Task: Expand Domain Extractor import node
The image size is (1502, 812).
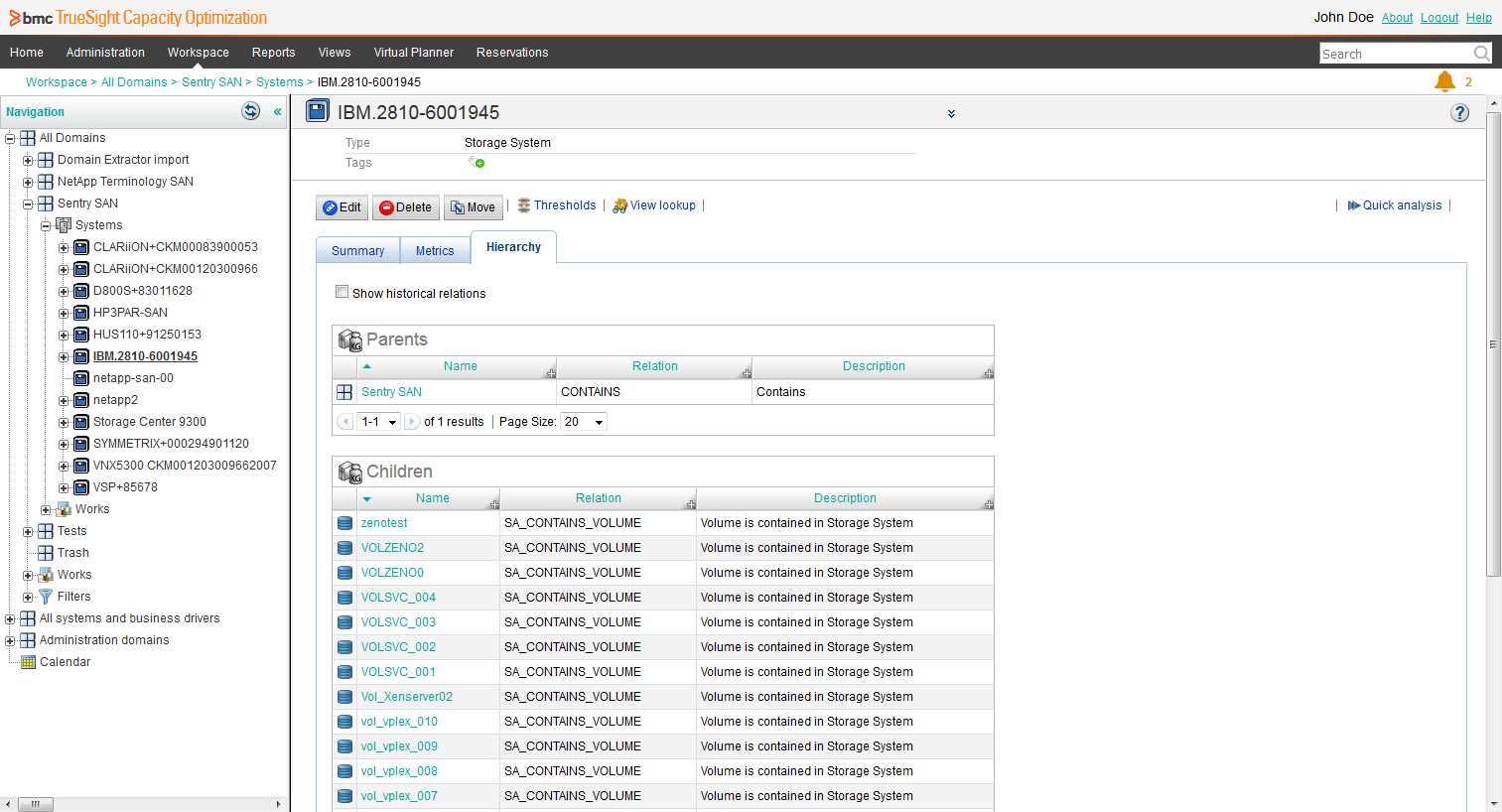Action: (x=28, y=160)
